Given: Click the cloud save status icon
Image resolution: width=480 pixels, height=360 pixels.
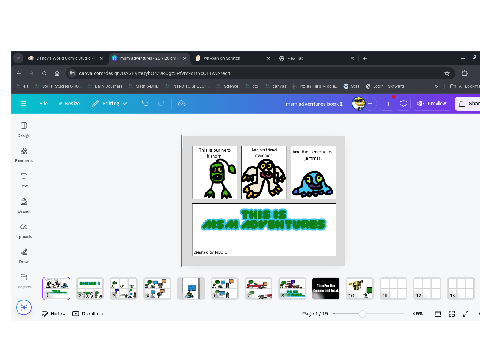Looking at the screenshot, I should coord(182,104).
